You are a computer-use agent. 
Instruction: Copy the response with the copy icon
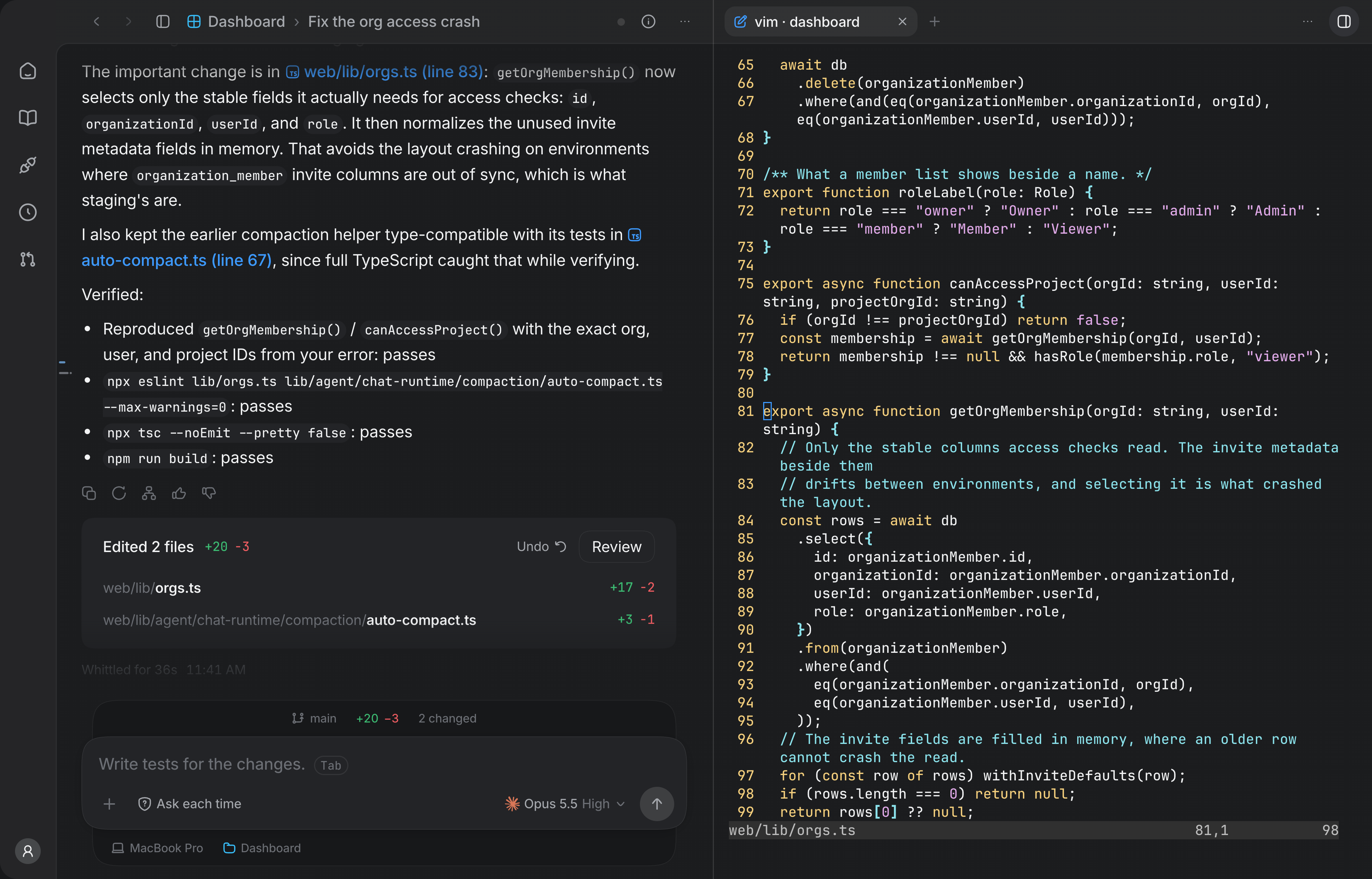pos(89,493)
